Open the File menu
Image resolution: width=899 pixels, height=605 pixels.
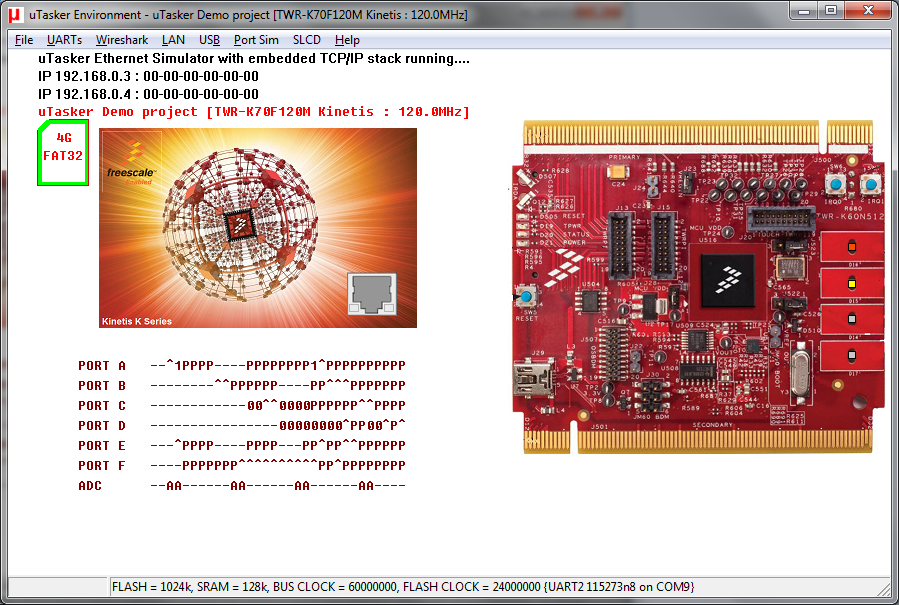click(x=24, y=40)
